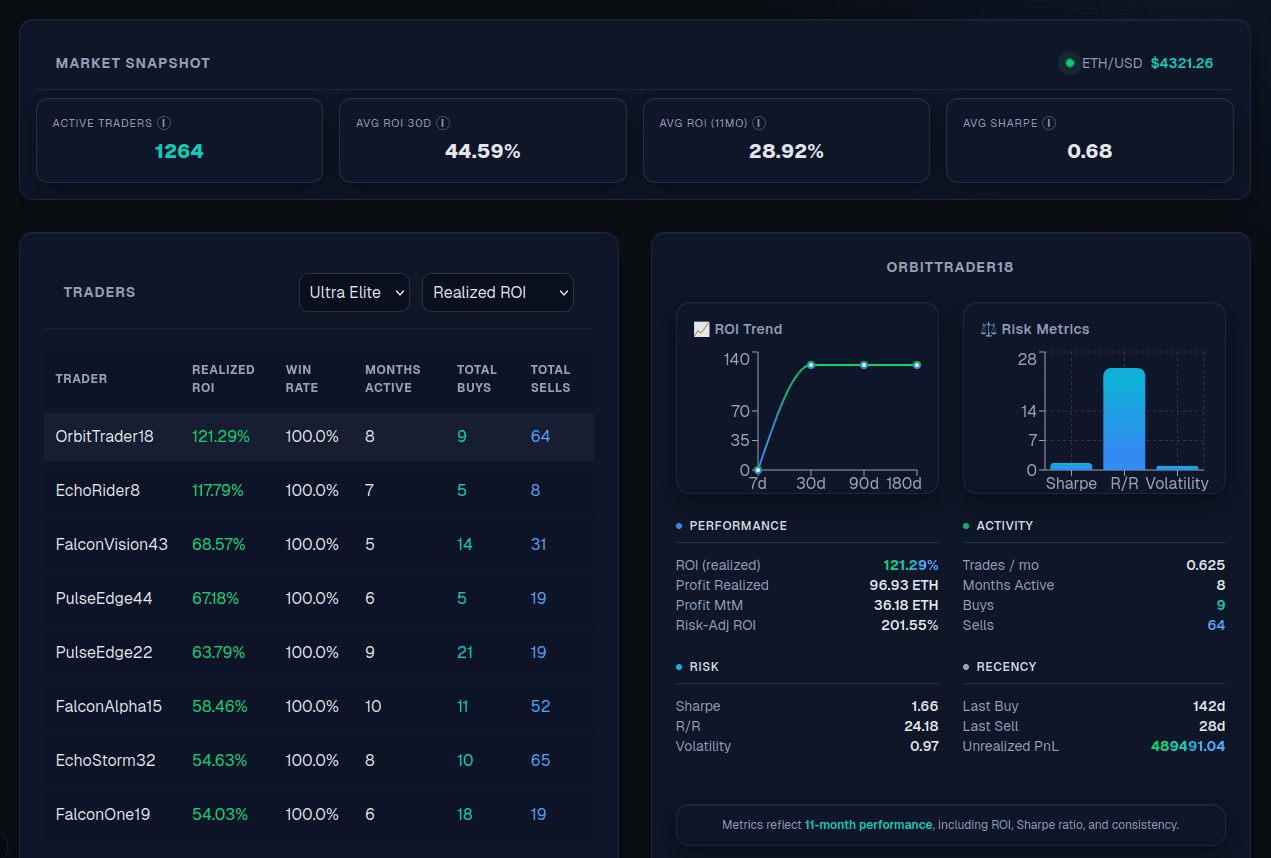Screen dimensions: 1271x858
Task: Click the 30d point on ROI Trend
Action: (811, 365)
